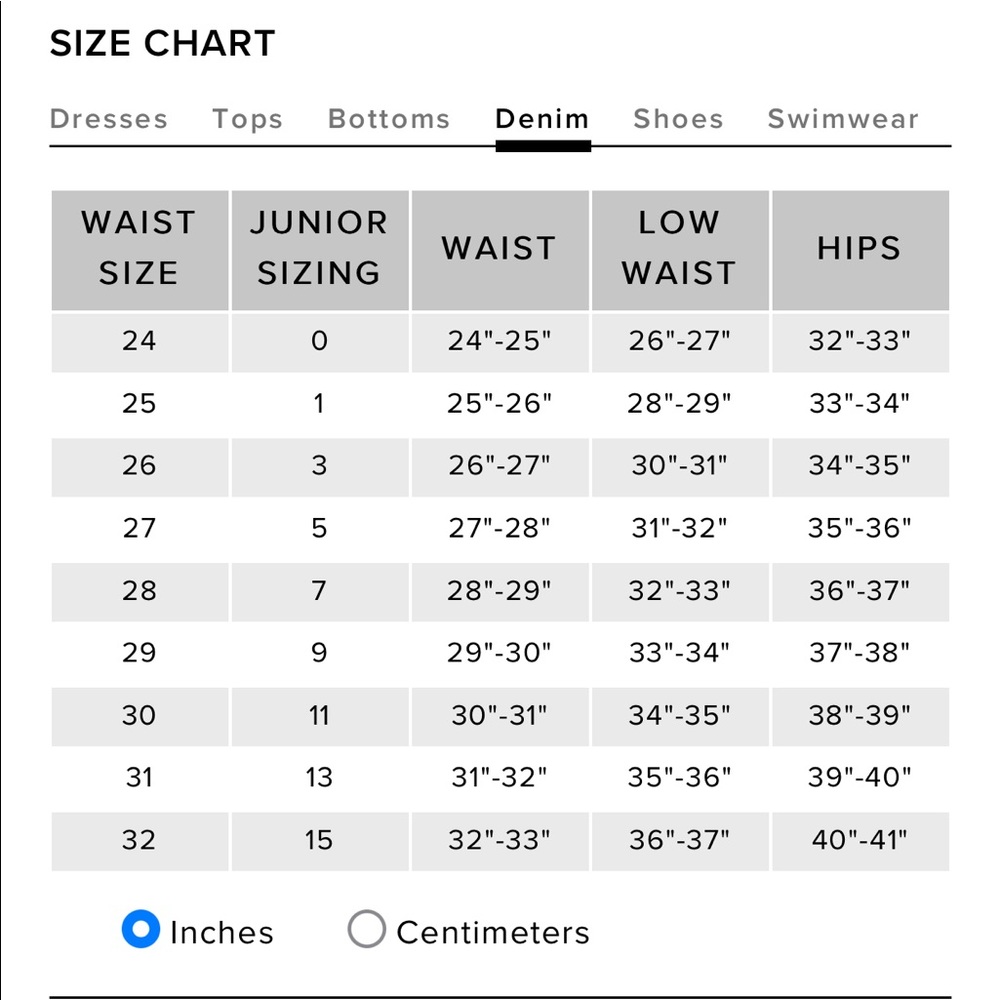Go to the Shoes tab
1000x1000 pixels.
pyautogui.click(x=678, y=119)
